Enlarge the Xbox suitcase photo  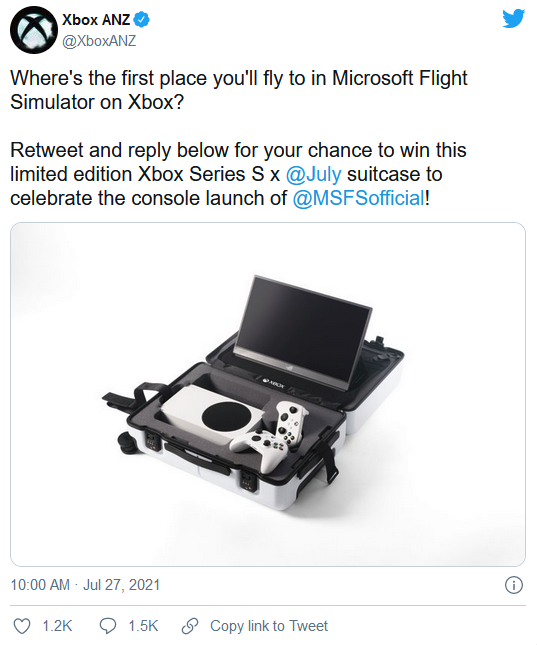click(268, 394)
